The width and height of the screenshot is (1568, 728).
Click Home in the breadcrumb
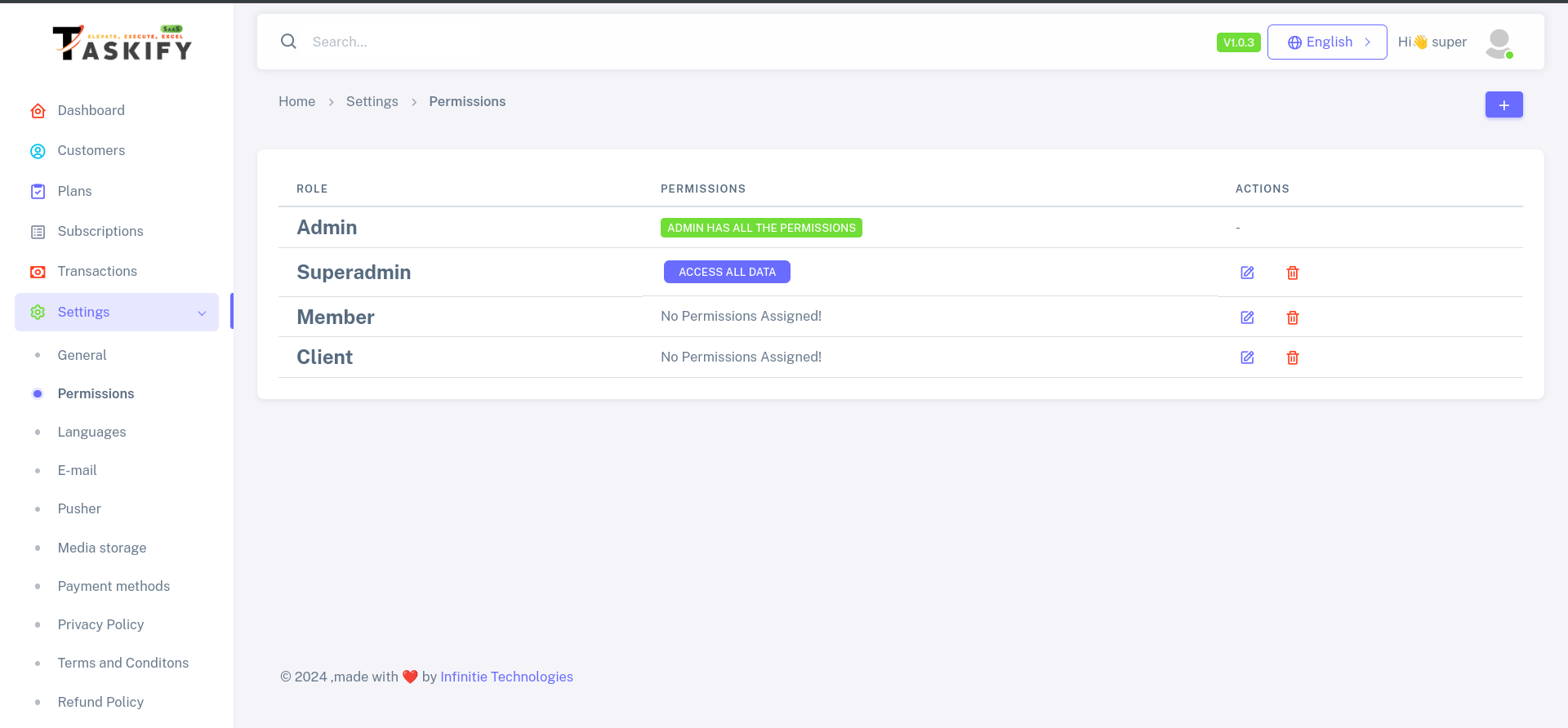point(296,101)
